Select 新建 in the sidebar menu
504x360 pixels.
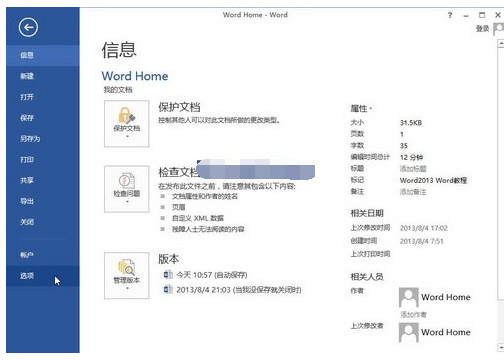coord(27,76)
